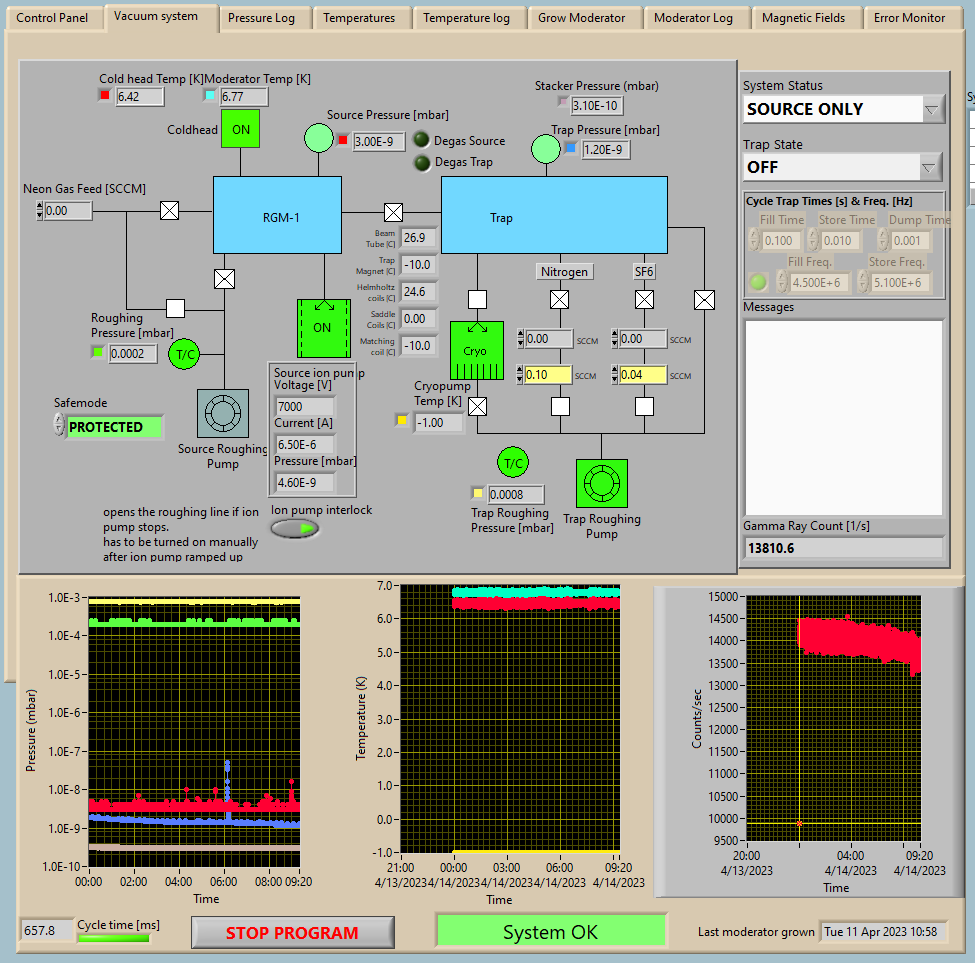
Task: Click the Safemode PROTECTED selector arrows
Action: [58, 427]
